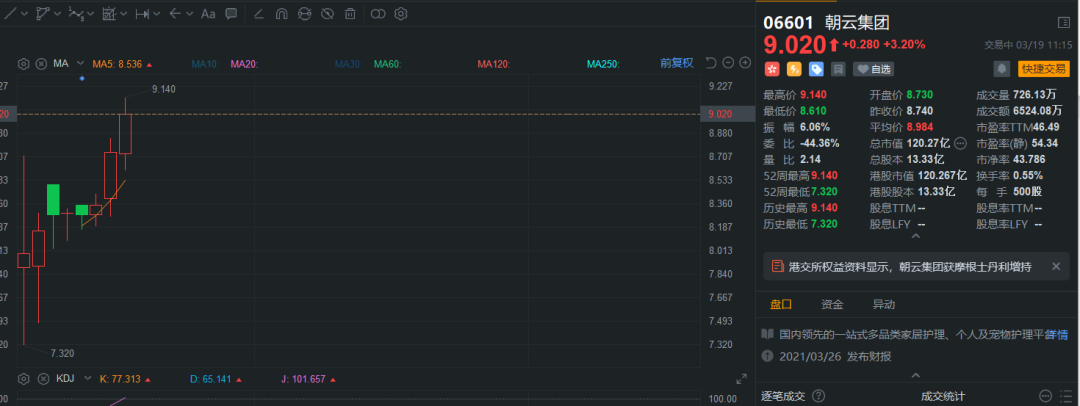Image resolution: width=1080 pixels, height=406 pixels.
Task: Open 2021/03/26 发布财报 event
Action: 835,356
